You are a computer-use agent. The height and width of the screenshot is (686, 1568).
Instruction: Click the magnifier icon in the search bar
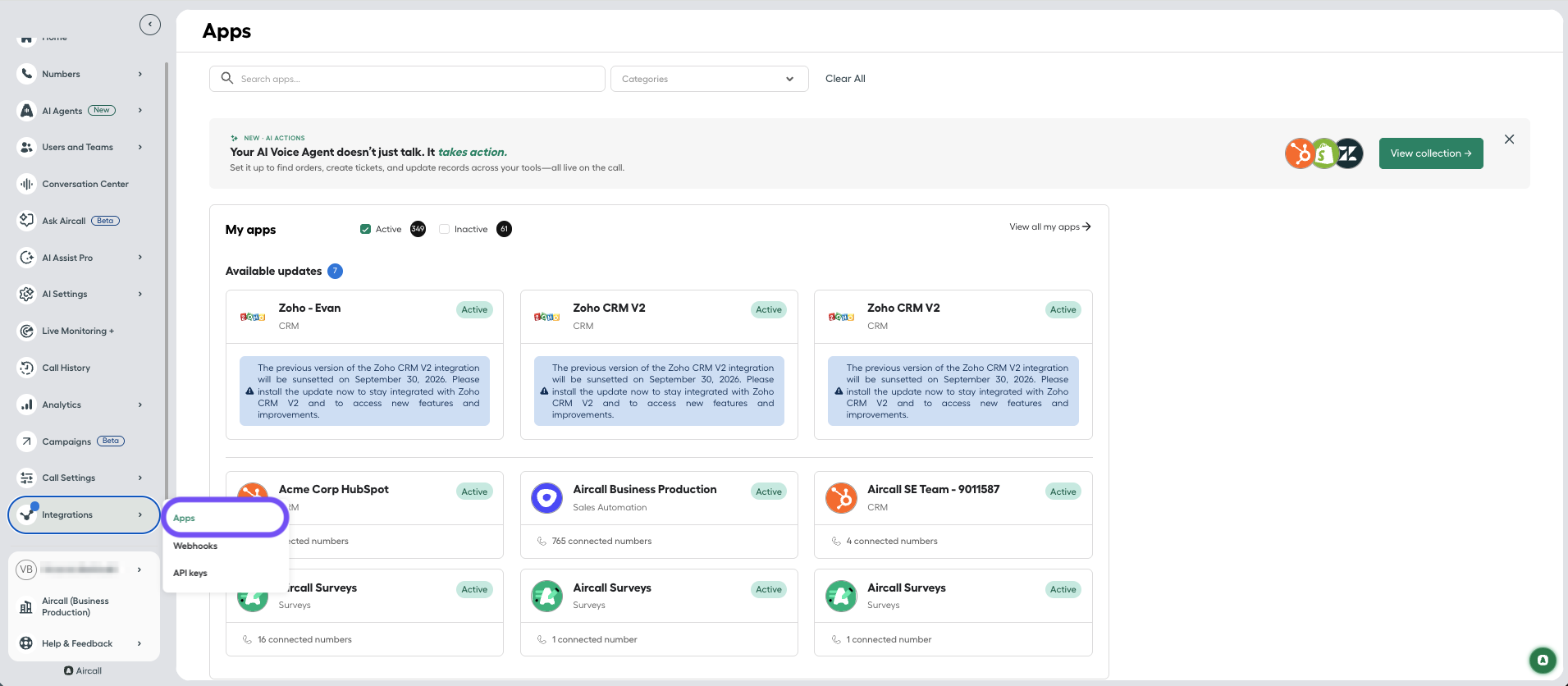(x=227, y=78)
